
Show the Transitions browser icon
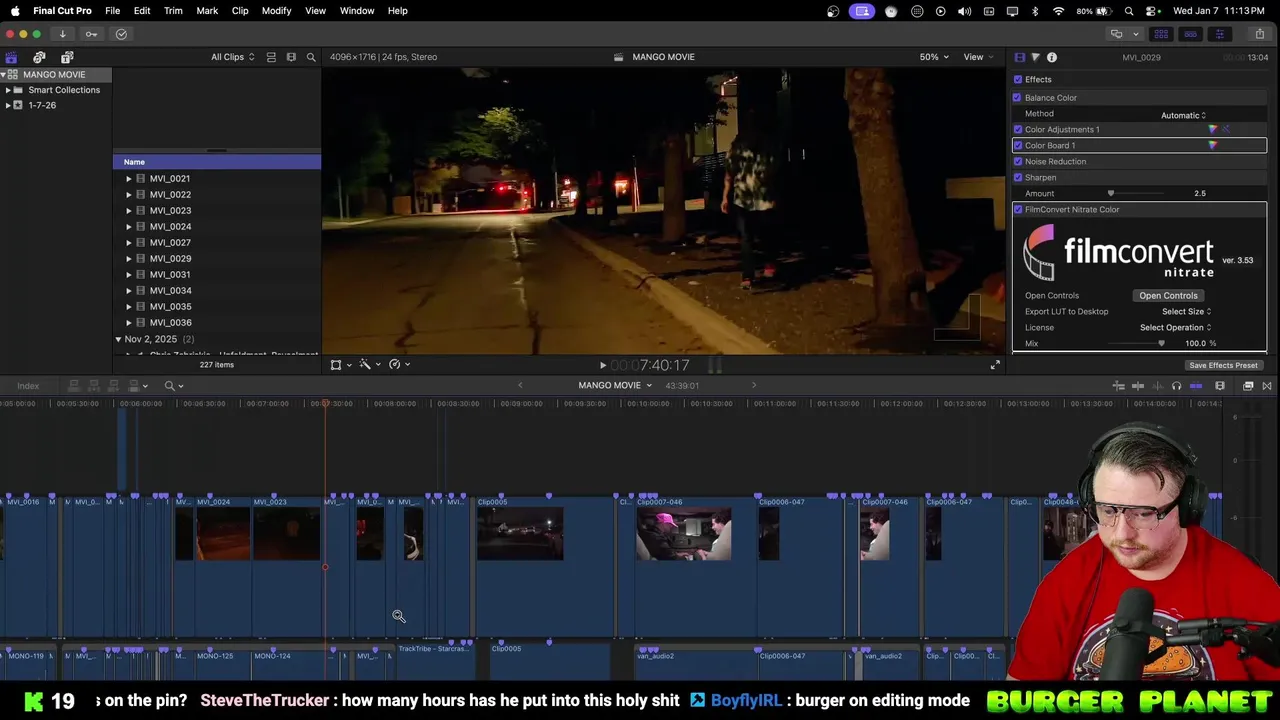(x=1267, y=386)
